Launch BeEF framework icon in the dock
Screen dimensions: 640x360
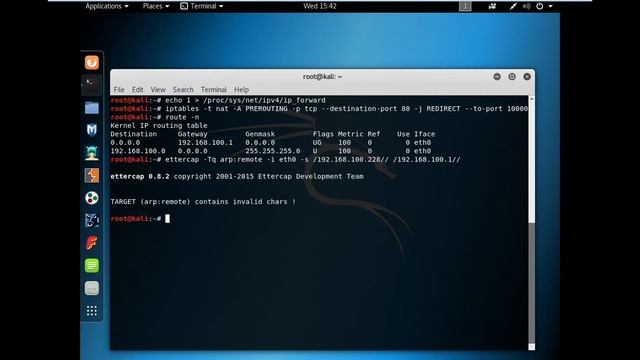pos(92,220)
